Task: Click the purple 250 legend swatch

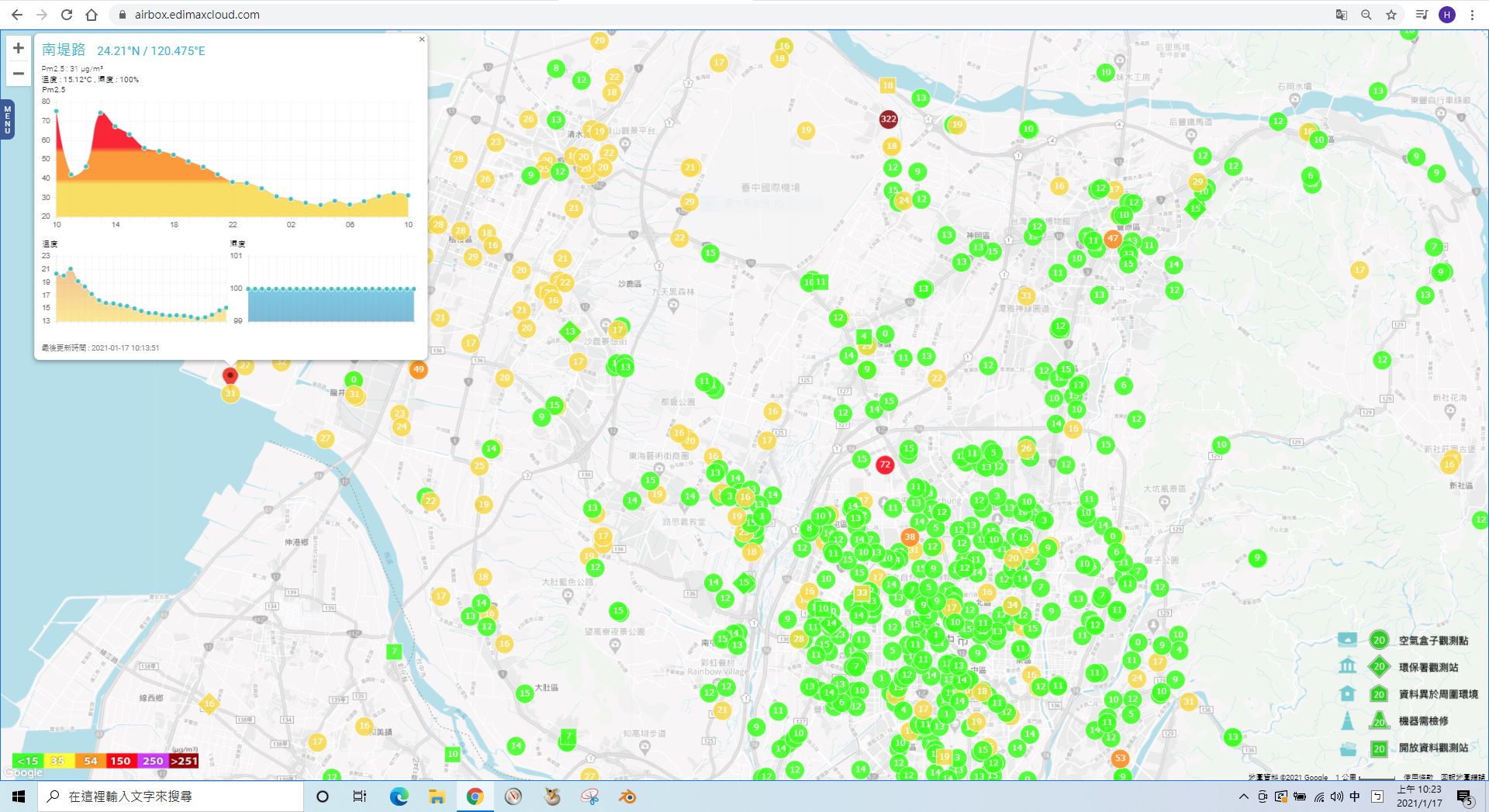Action: coord(153,761)
